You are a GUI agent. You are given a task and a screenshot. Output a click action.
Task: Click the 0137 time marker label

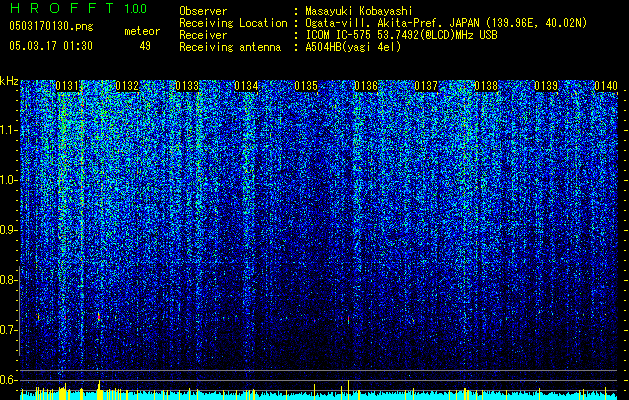tap(426, 86)
